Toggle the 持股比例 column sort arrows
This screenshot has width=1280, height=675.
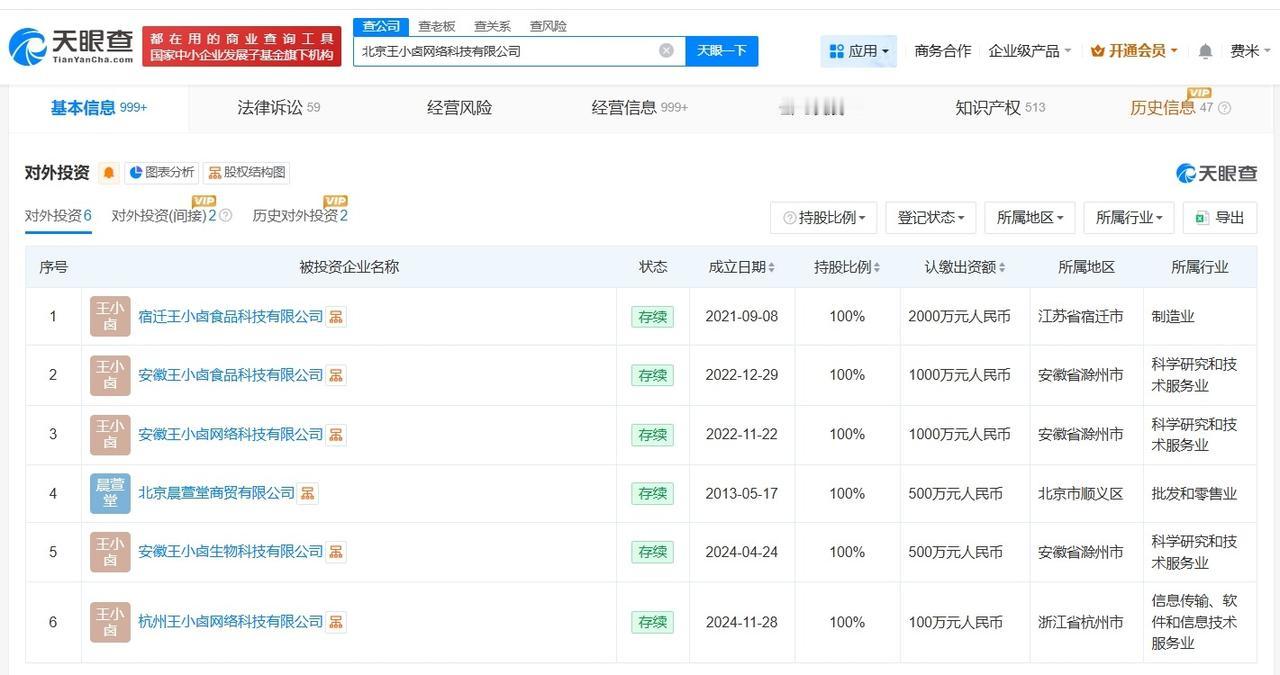point(877,267)
